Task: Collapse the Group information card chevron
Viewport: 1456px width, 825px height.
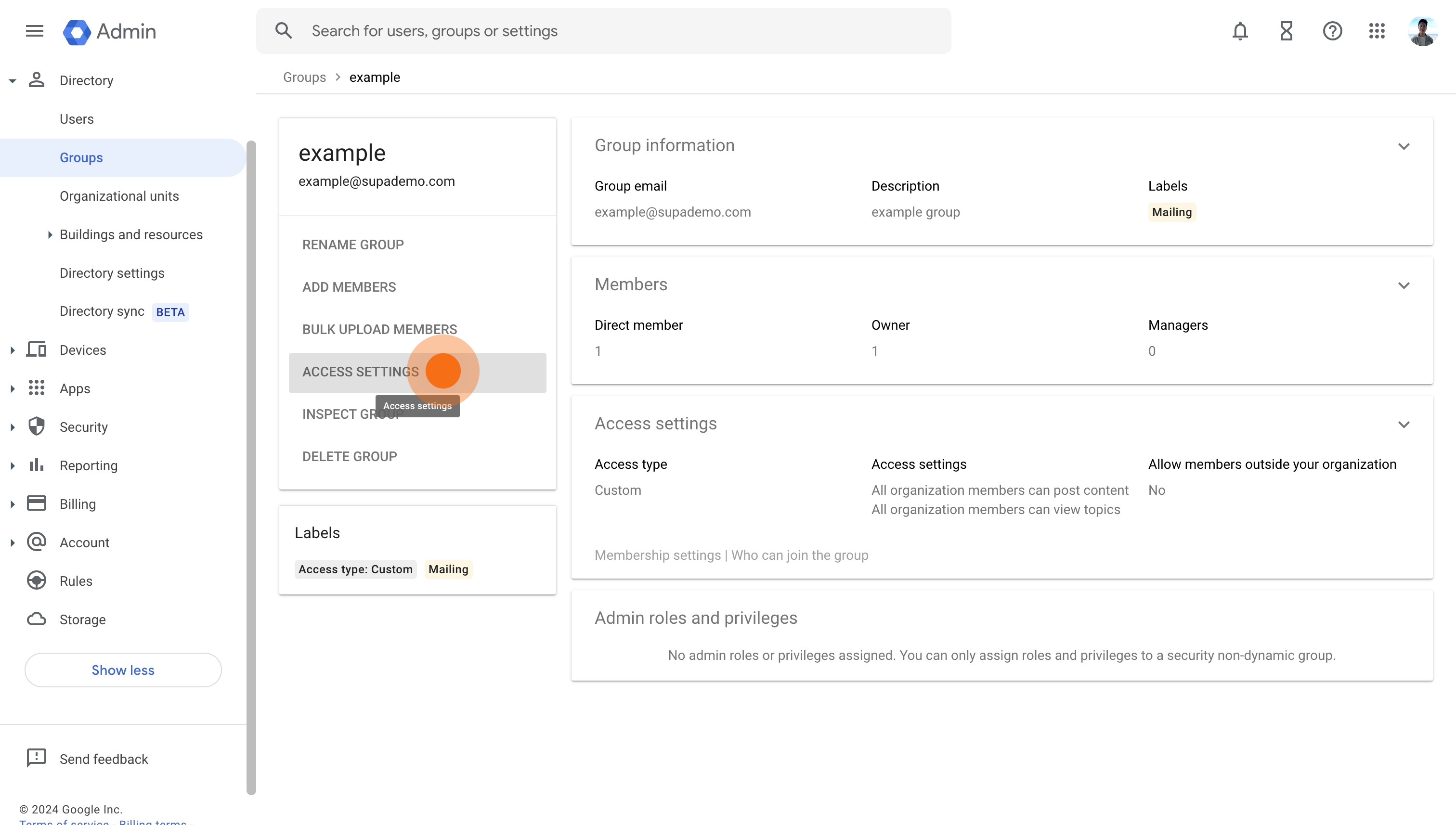Action: coord(1404,146)
